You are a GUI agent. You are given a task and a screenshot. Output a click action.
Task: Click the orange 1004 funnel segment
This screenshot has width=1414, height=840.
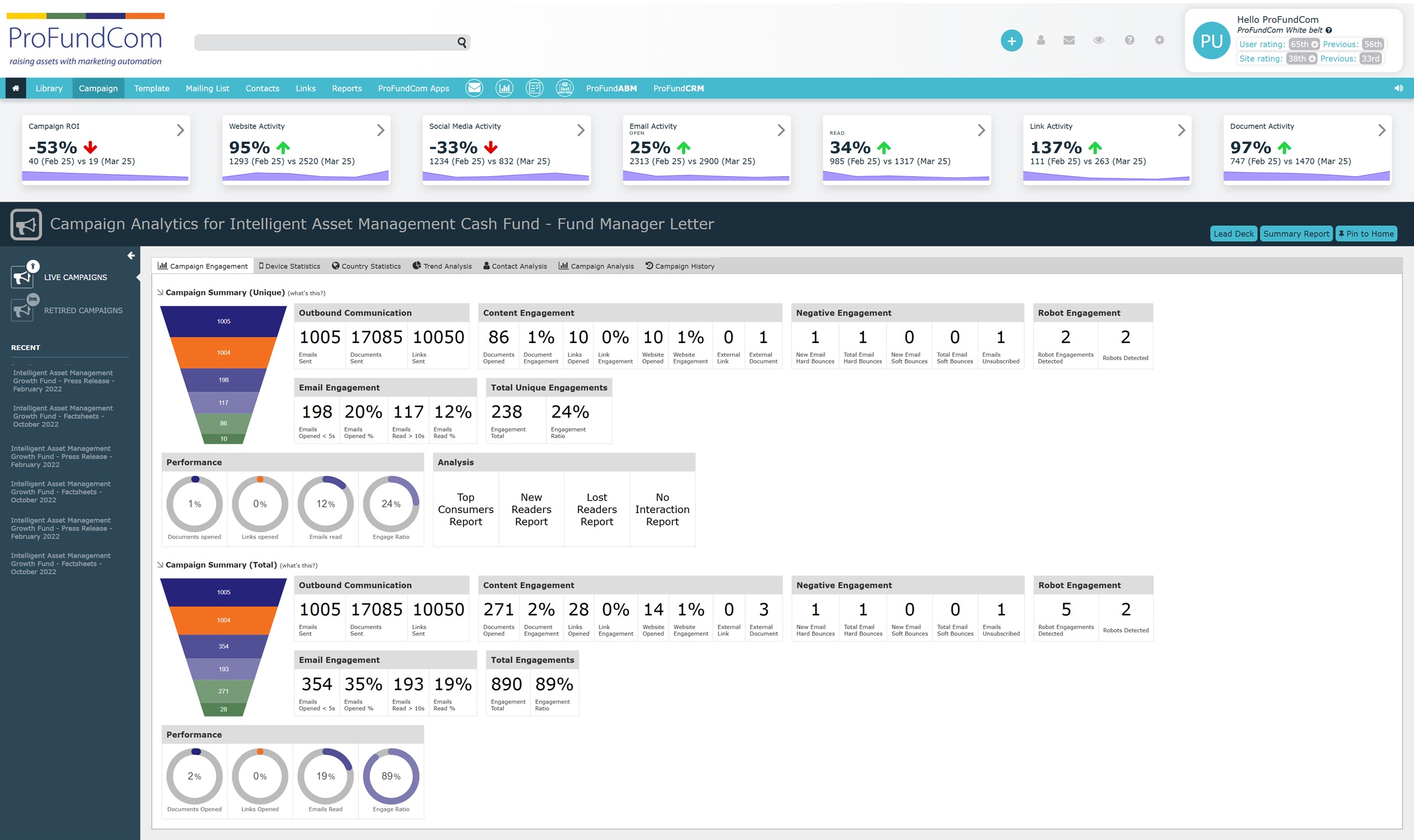[x=224, y=353]
